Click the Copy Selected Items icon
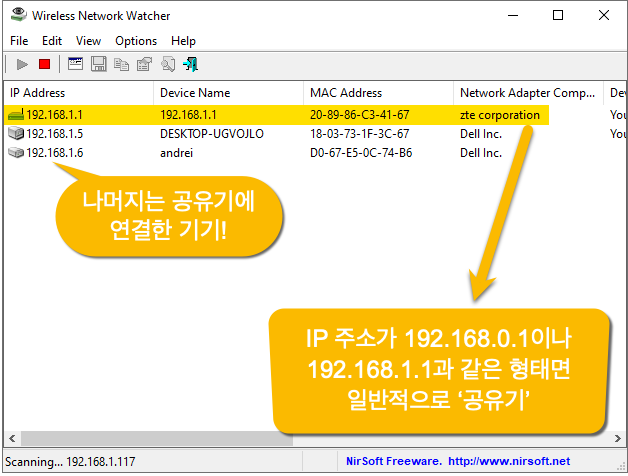Screen dimensions: 628x476 121,64
